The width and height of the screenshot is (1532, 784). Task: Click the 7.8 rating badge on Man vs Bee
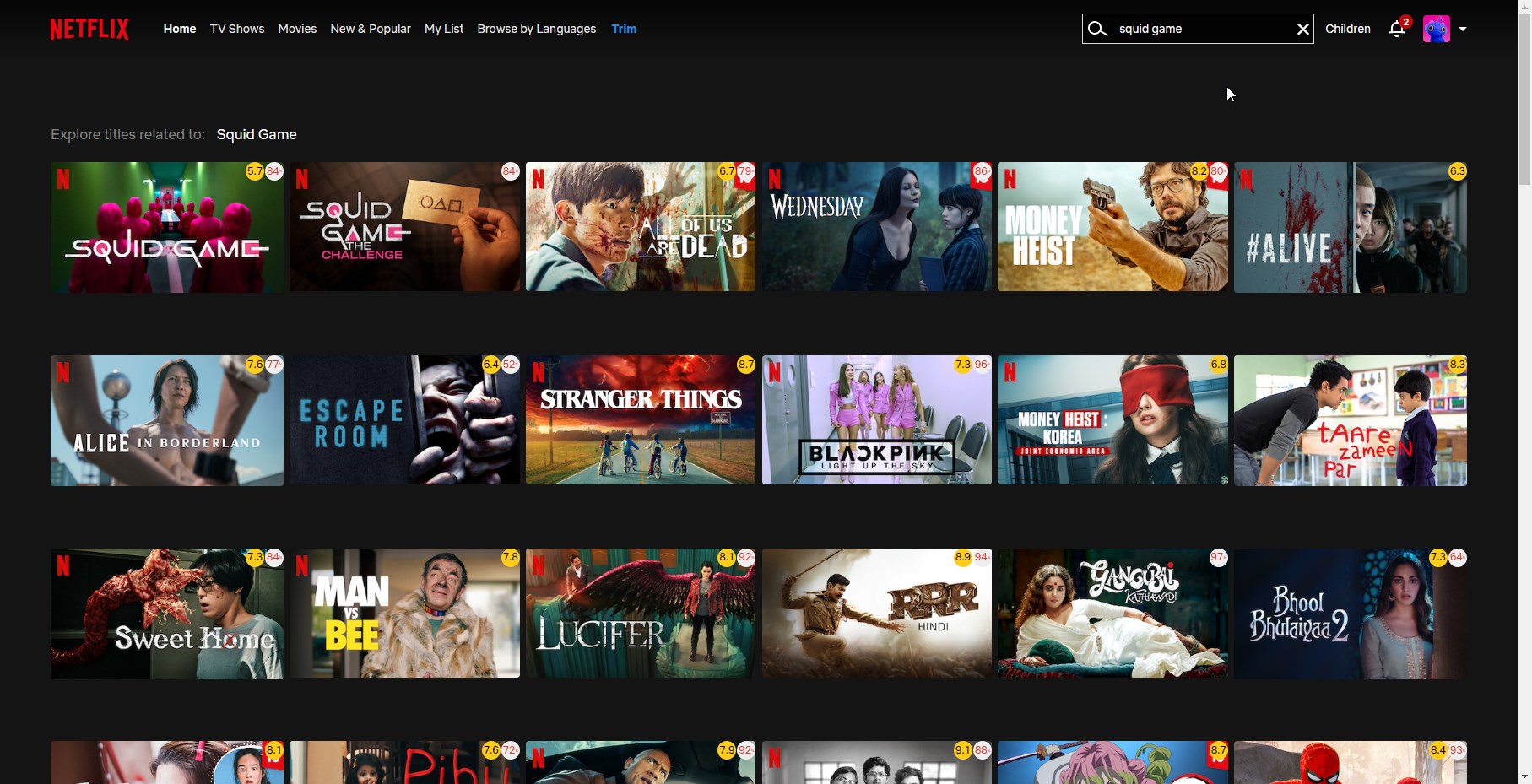[510, 558]
